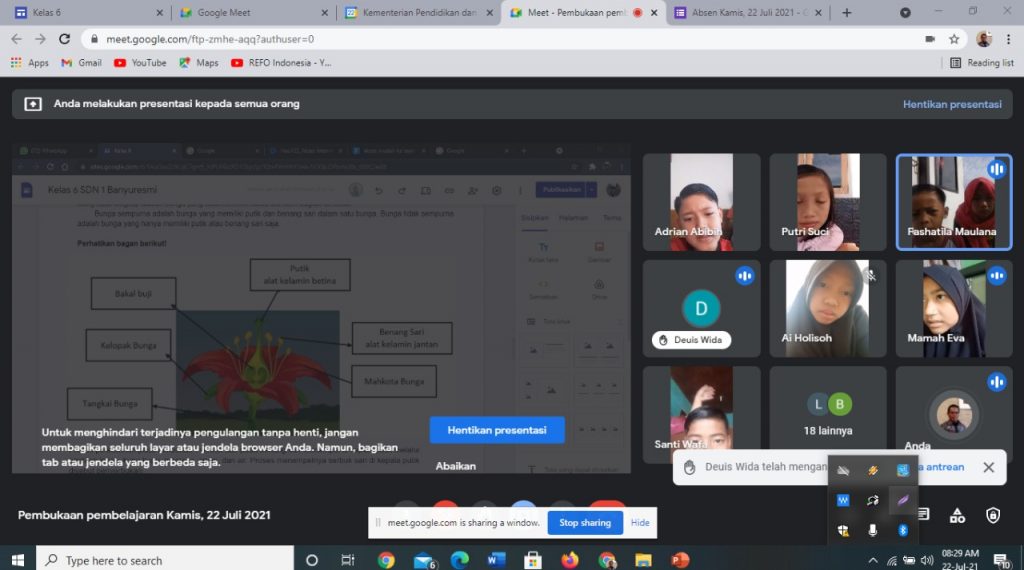Toggle bookmark star for this page
1024x570 pixels.
click(x=955, y=39)
